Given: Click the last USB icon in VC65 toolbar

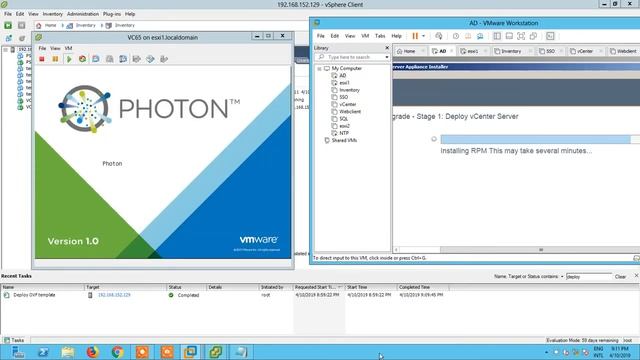Looking at the screenshot, I should [164, 59].
